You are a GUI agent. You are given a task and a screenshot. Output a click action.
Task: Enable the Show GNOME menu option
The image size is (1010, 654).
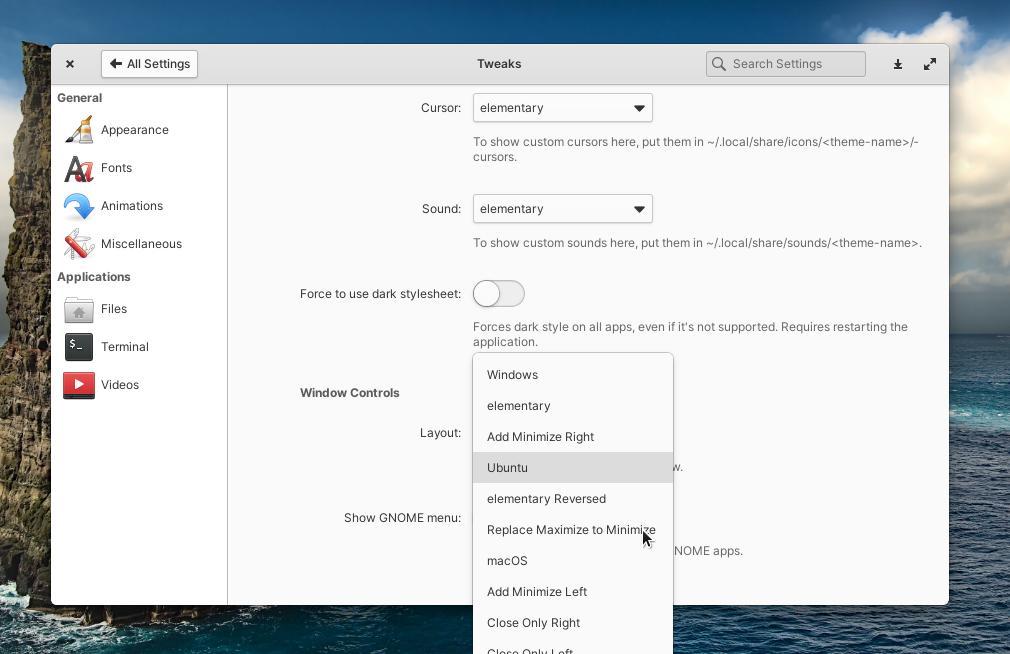pyautogui.click(x=498, y=517)
